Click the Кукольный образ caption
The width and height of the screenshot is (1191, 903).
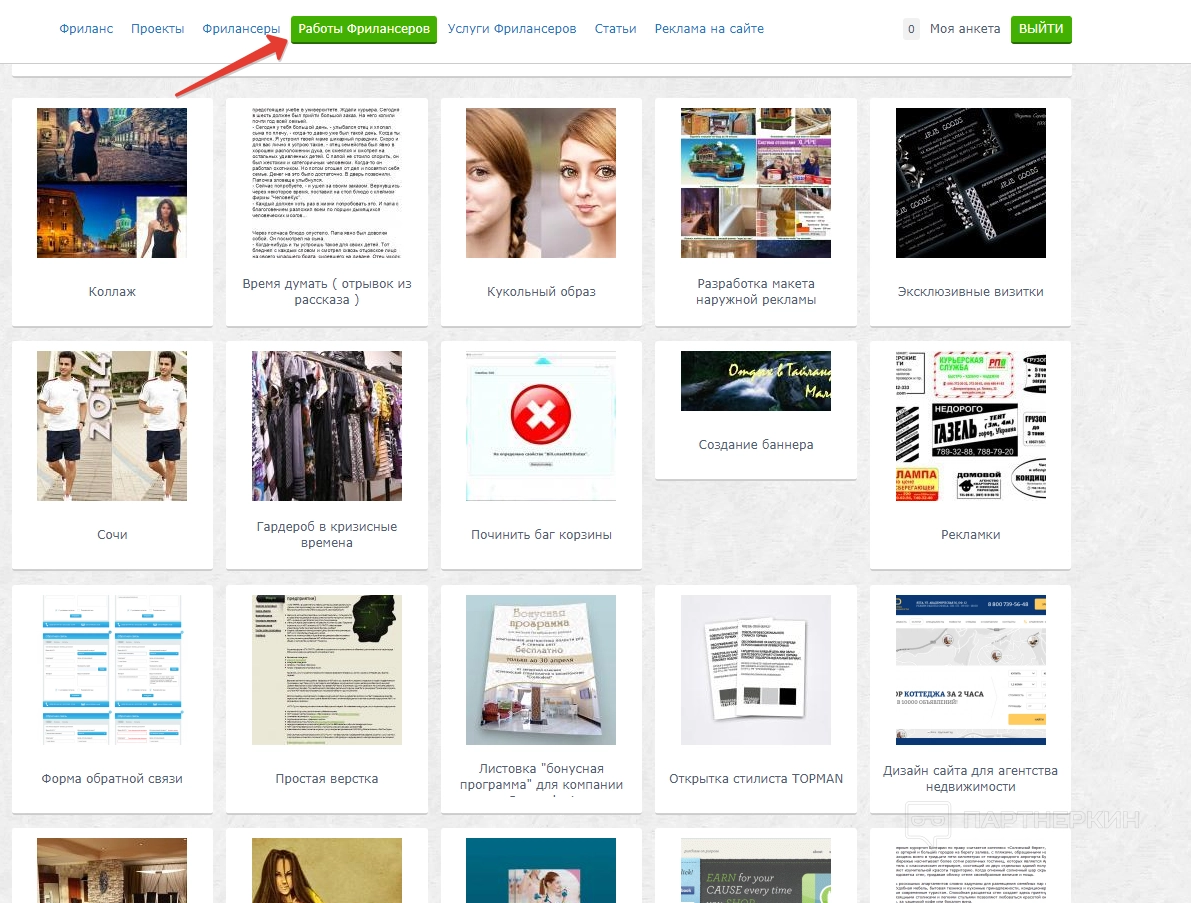pos(541,292)
